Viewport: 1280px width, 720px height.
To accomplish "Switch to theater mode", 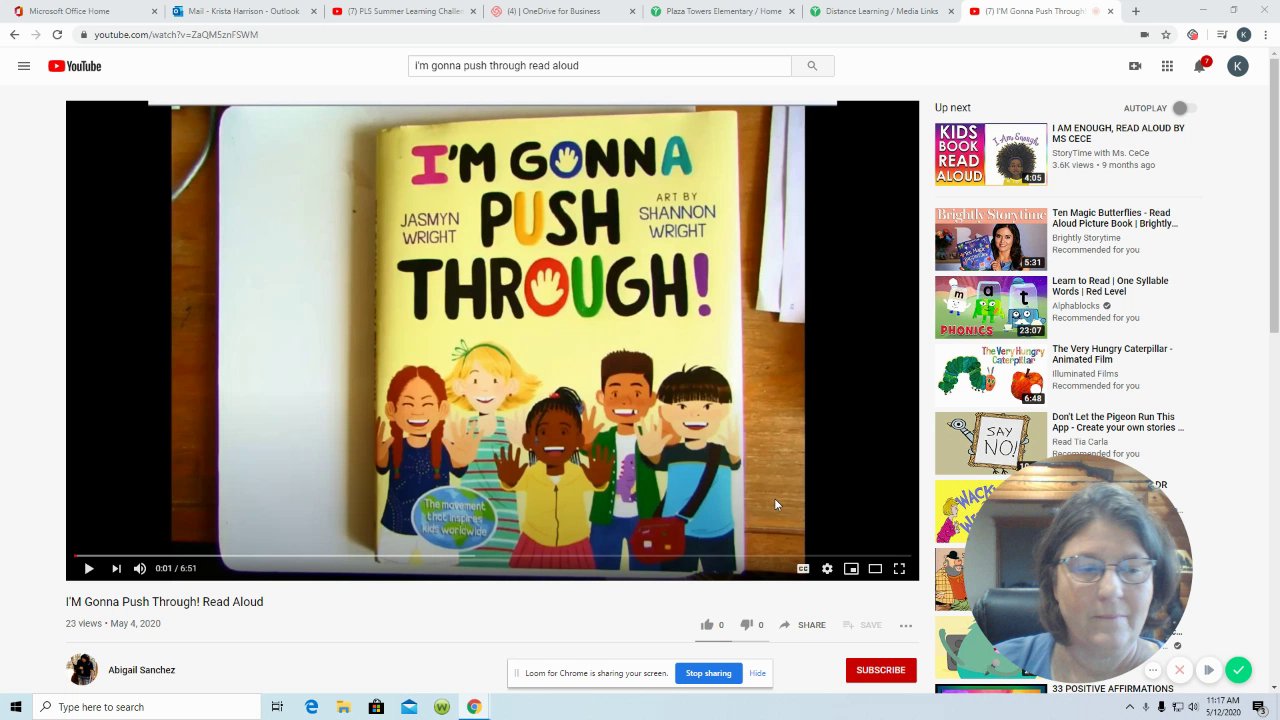I will pyautogui.click(x=875, y=568).
